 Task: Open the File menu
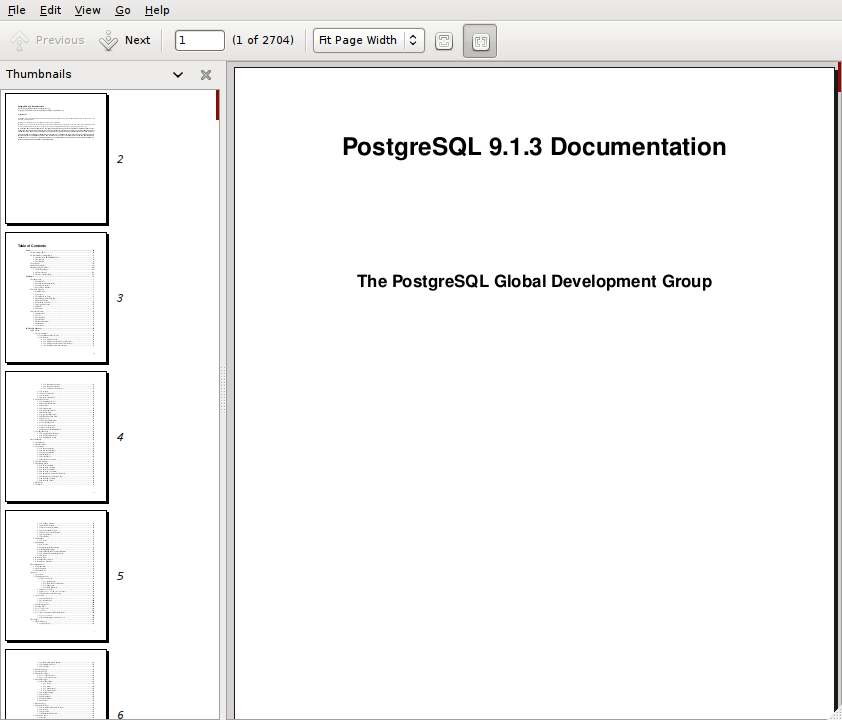click(x=17, y=10)
